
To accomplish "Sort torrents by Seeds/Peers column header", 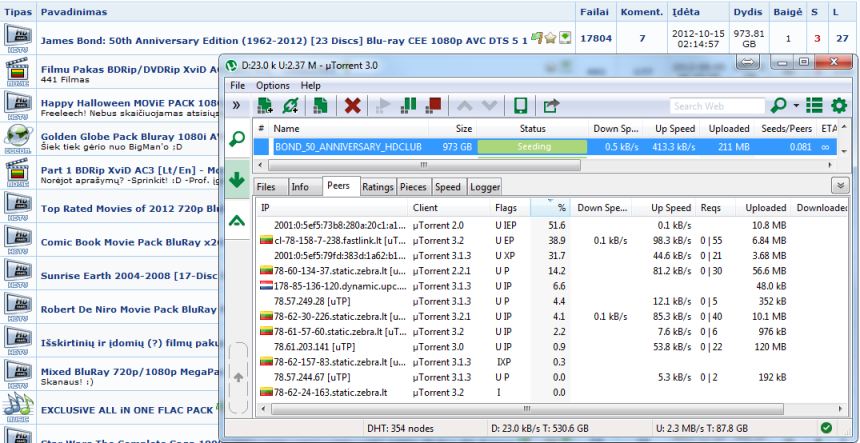I will click(x=786, y=129).
